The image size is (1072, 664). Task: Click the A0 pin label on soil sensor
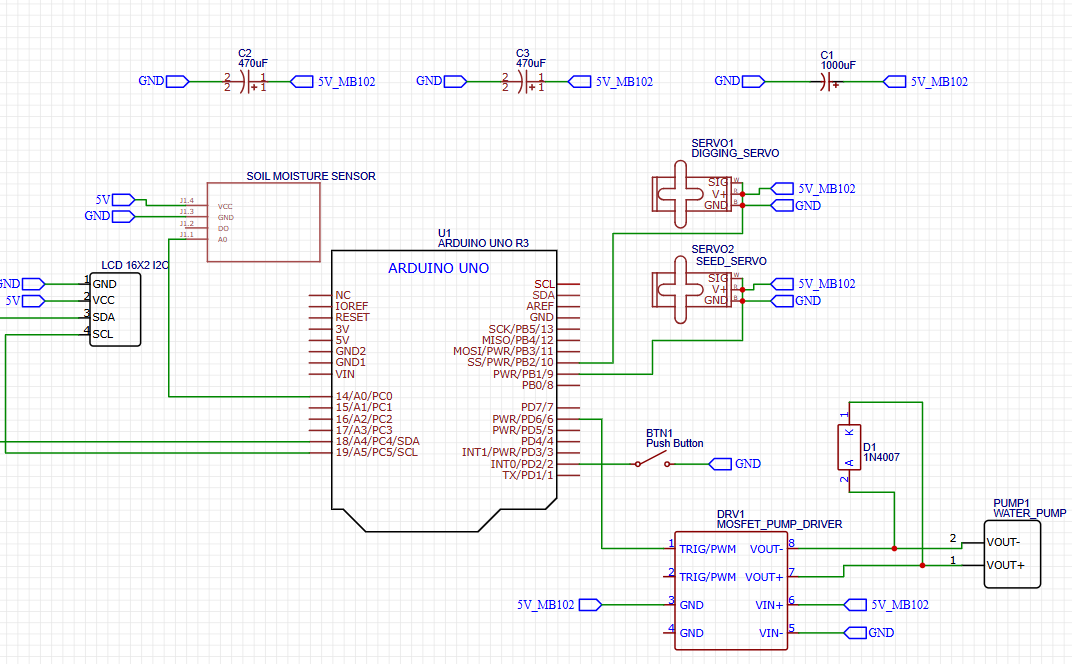(x=222, y=239)
